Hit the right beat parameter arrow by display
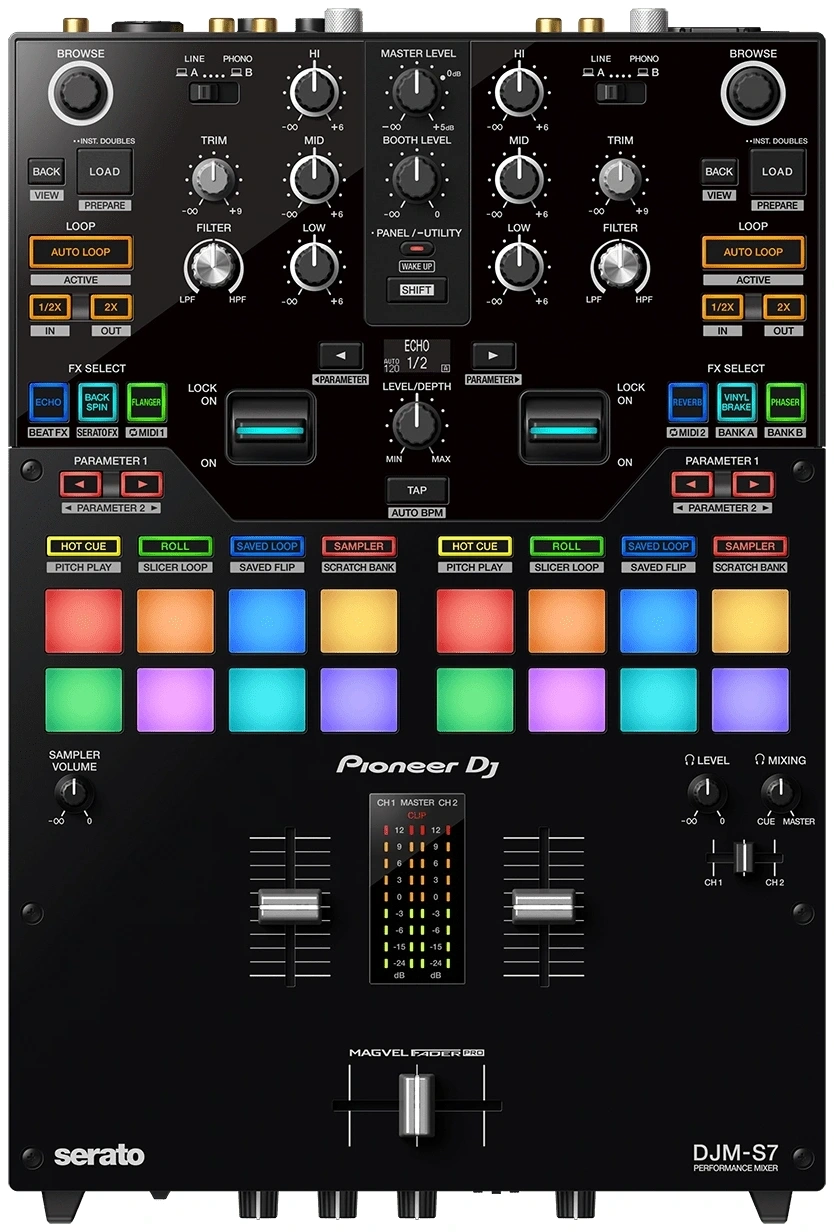The width and height of the screenshot is (834, 1232). [x=493, y=354]
